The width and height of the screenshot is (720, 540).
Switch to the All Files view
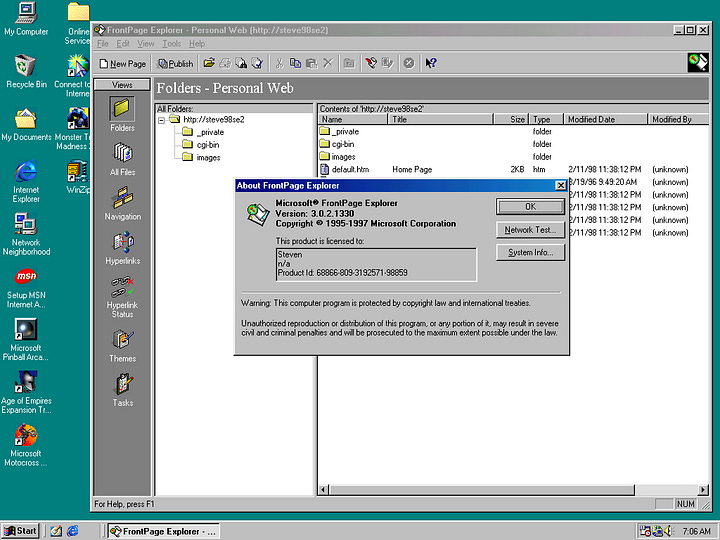coord(122,158)
